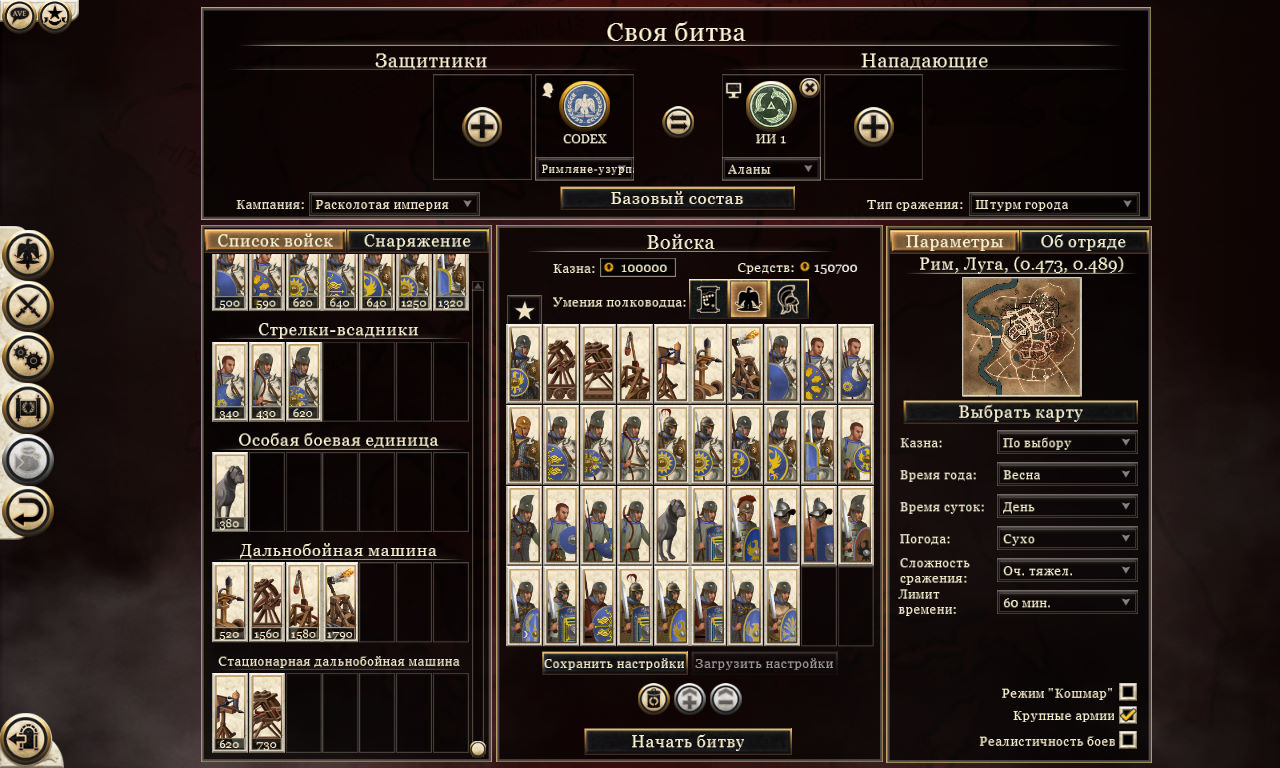The width and height of the screenshot is (1280, 768).
Task: Click the Базовый состав button
Action: click(677, 198)
